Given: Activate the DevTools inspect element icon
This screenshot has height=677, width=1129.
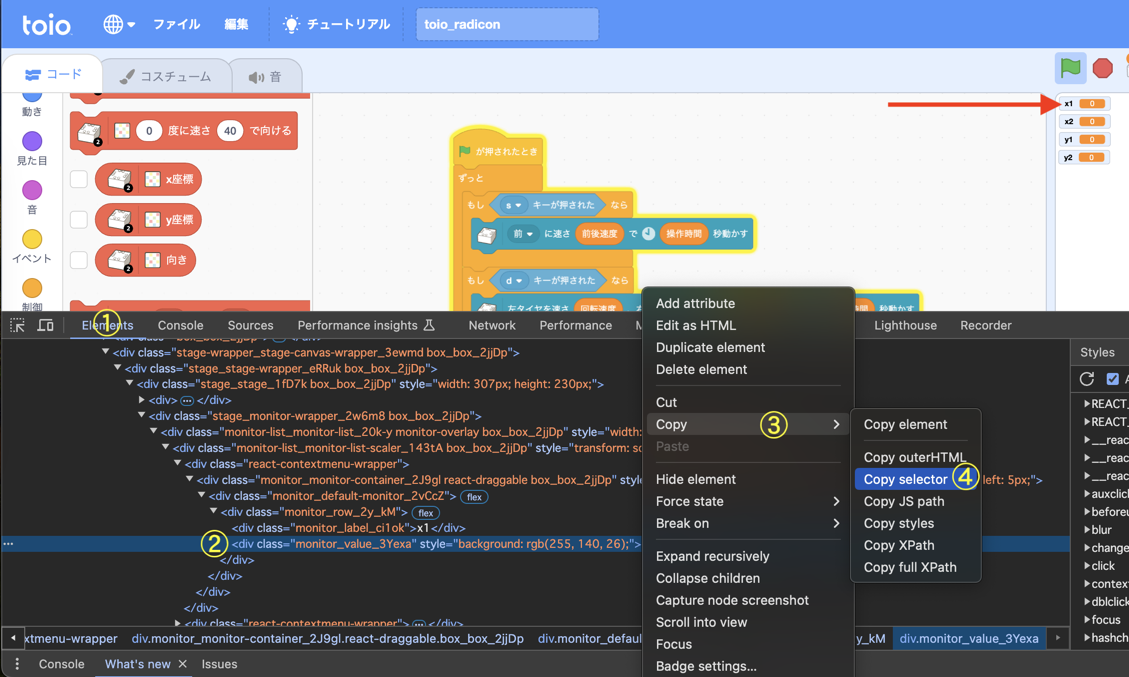Looking at the screenshot, I should click(17, 326).
